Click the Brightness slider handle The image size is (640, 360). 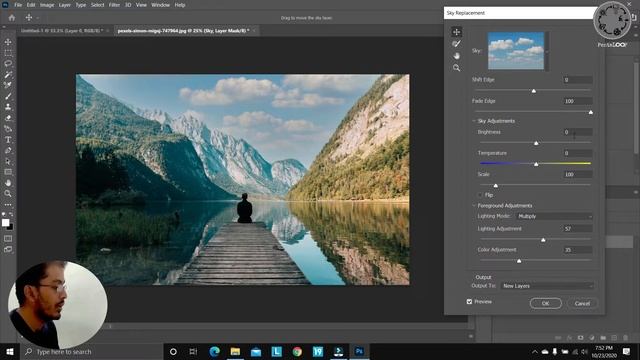536,143
